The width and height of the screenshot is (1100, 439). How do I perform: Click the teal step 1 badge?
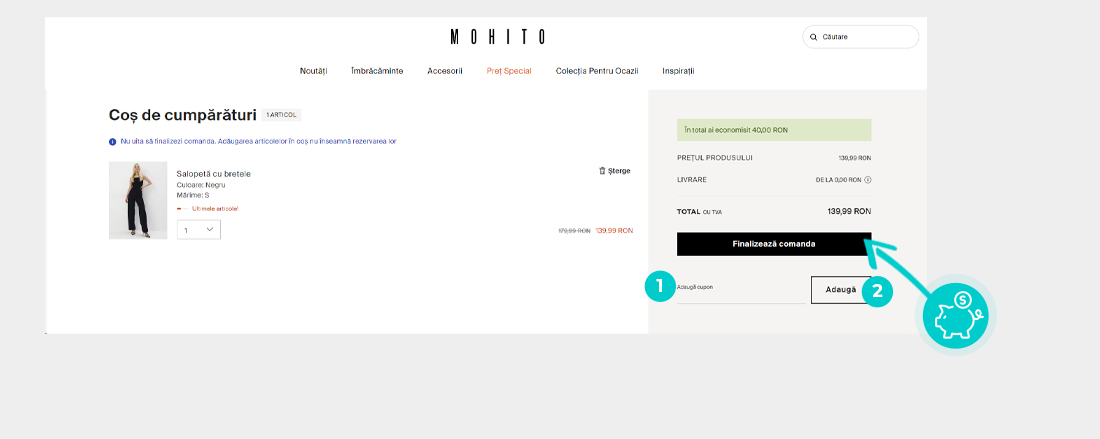[x=658, y=287]
